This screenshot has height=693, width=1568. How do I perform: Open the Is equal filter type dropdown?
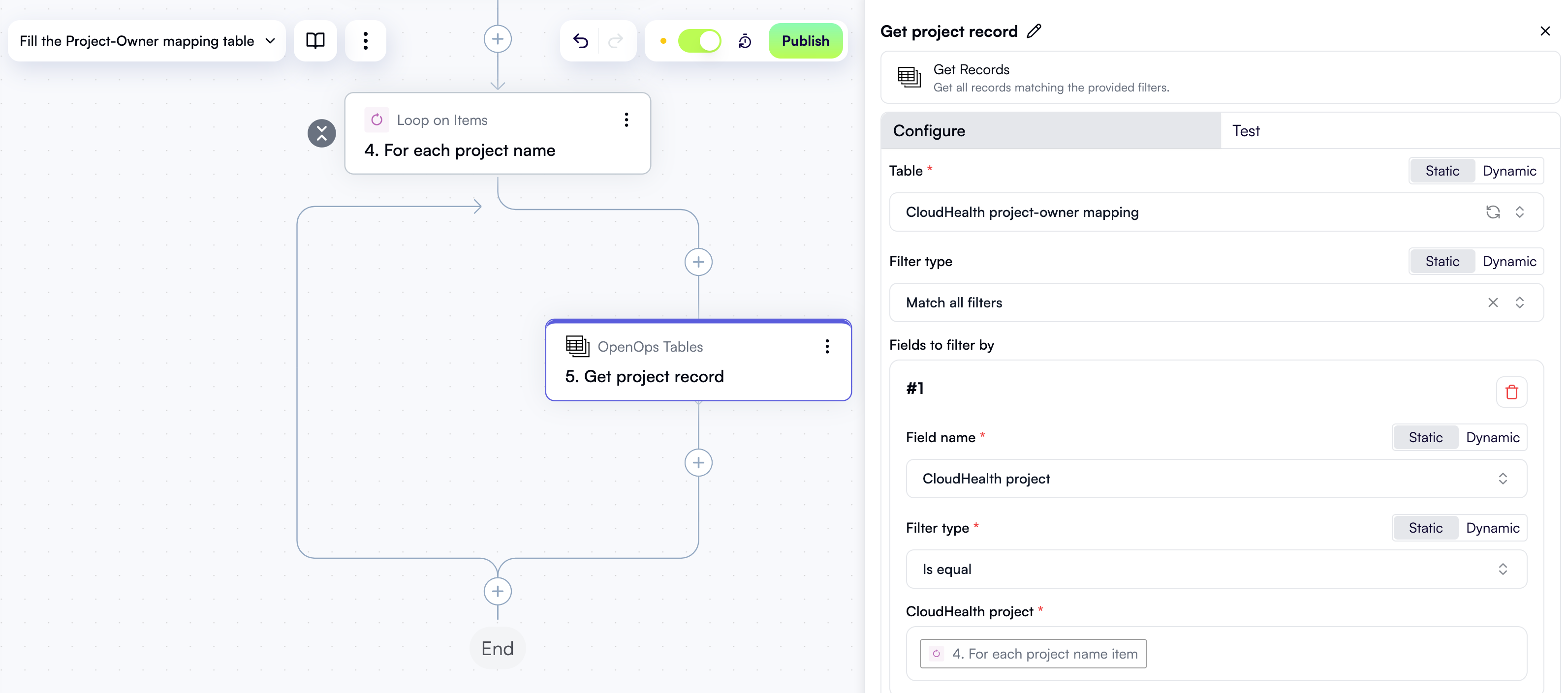click(x=1504, y=569)
